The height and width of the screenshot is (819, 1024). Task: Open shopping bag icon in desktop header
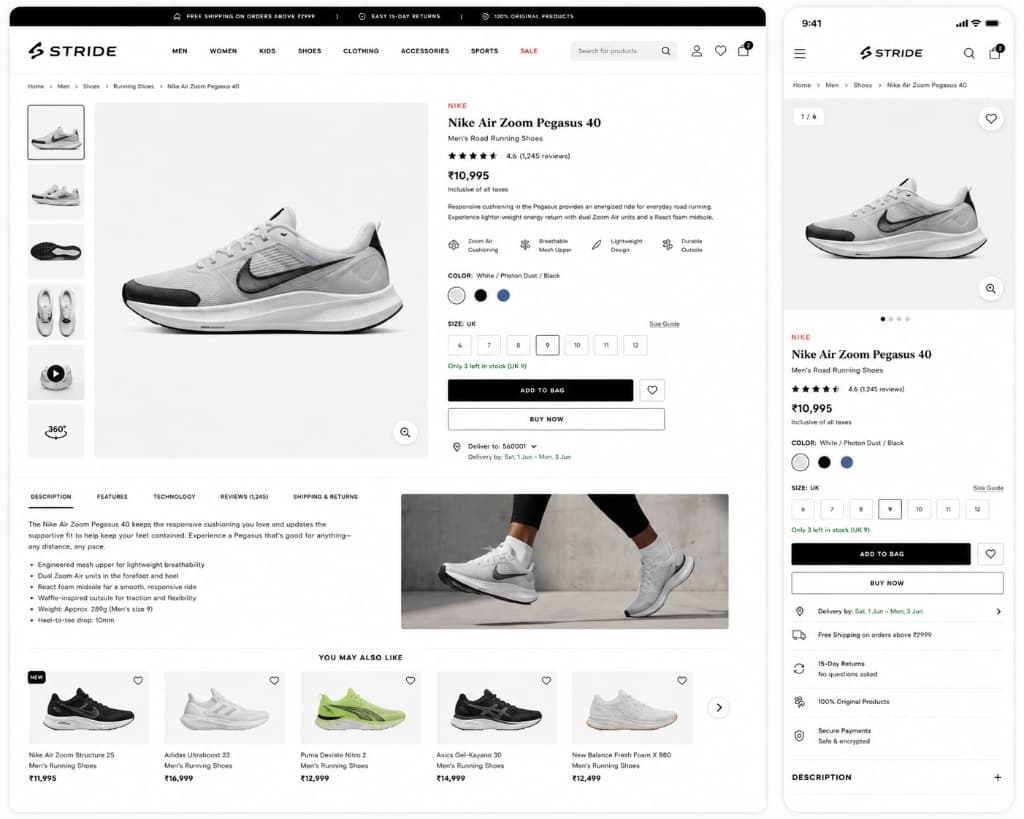[744, 50]
